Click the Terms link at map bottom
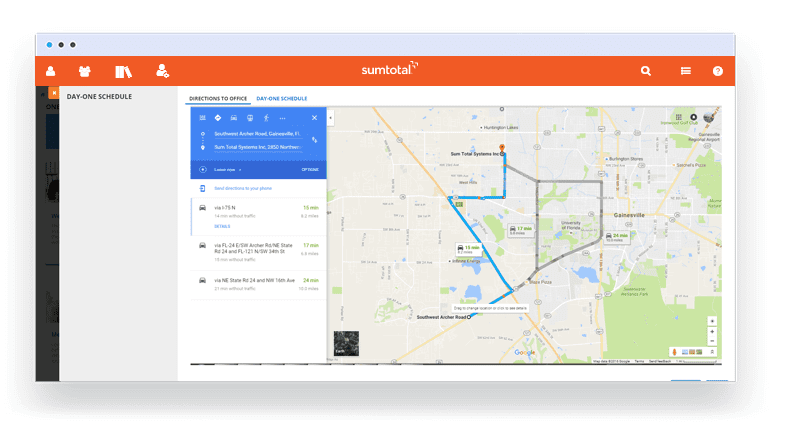The width and height of the screenshot is (788, 424). 639,361
